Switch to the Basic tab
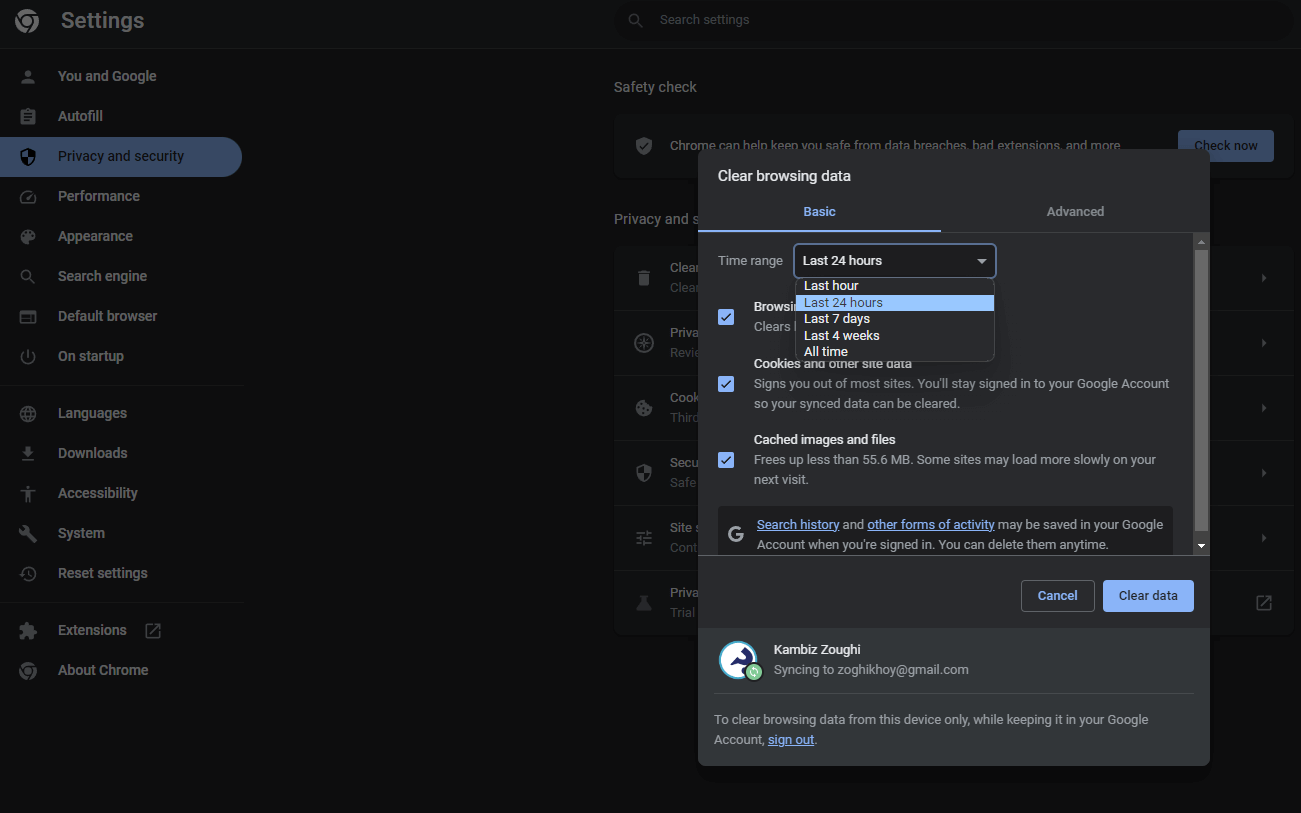 [x=819, y=212]
